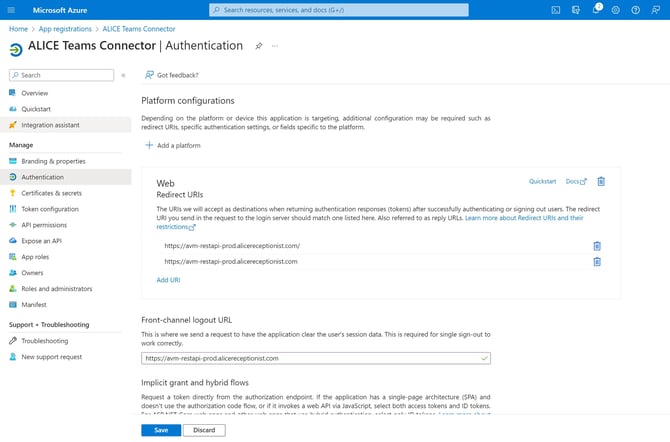Viewport: 670px width, 442px height.
Task: Add a platform configuration
Action: coord(173,145)
